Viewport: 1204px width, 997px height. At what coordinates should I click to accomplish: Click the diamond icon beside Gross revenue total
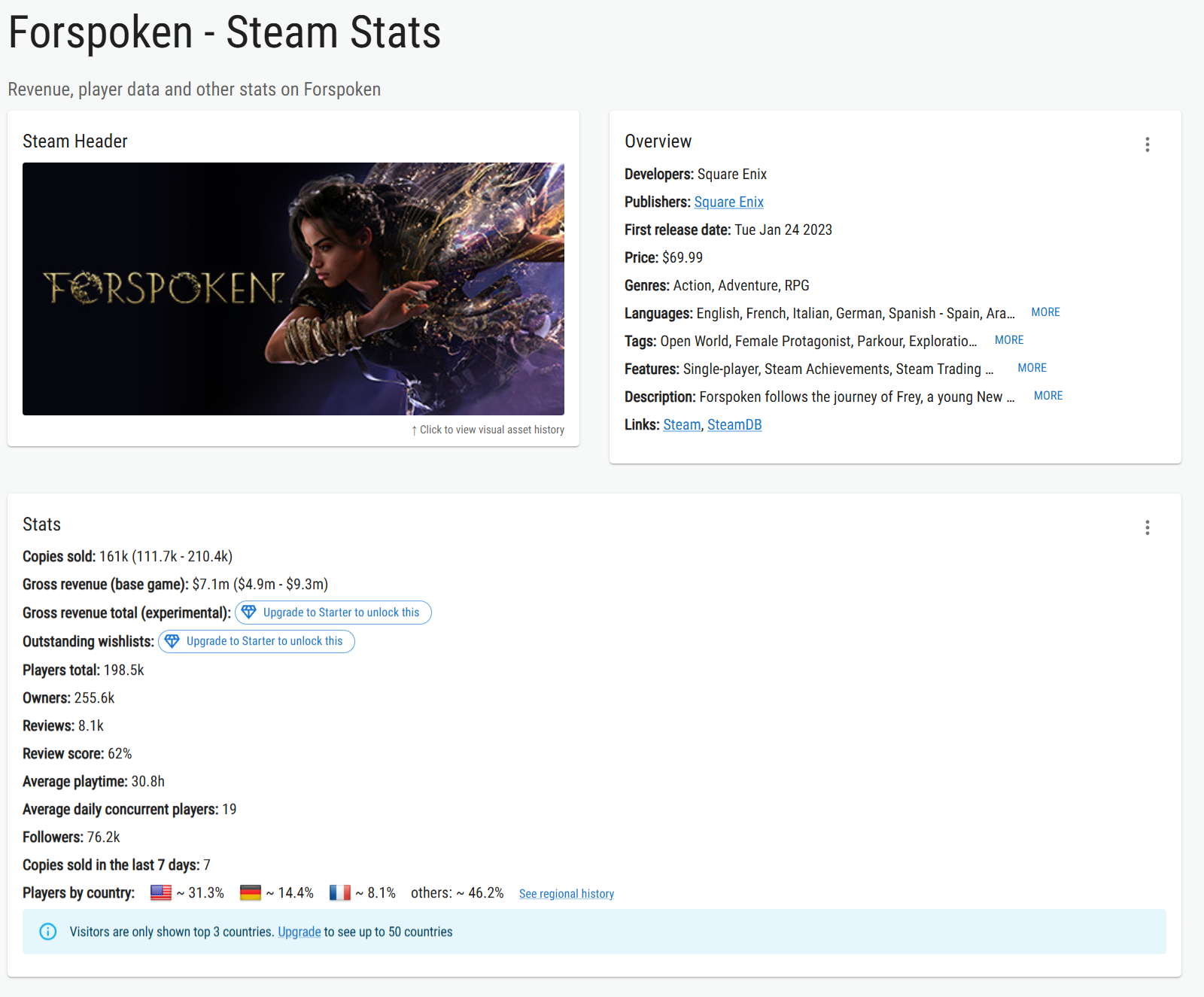pos(249,612)
